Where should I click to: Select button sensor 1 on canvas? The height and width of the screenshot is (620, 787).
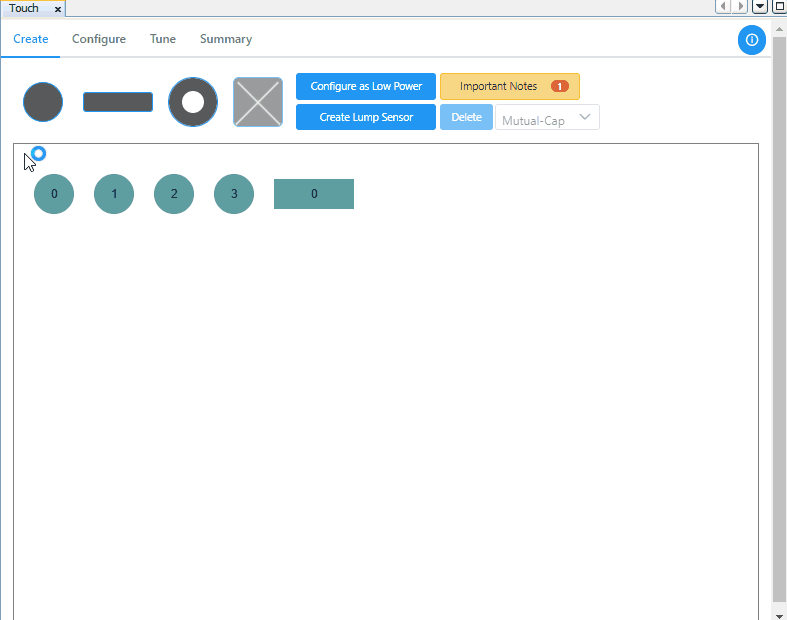click(114, 194)
